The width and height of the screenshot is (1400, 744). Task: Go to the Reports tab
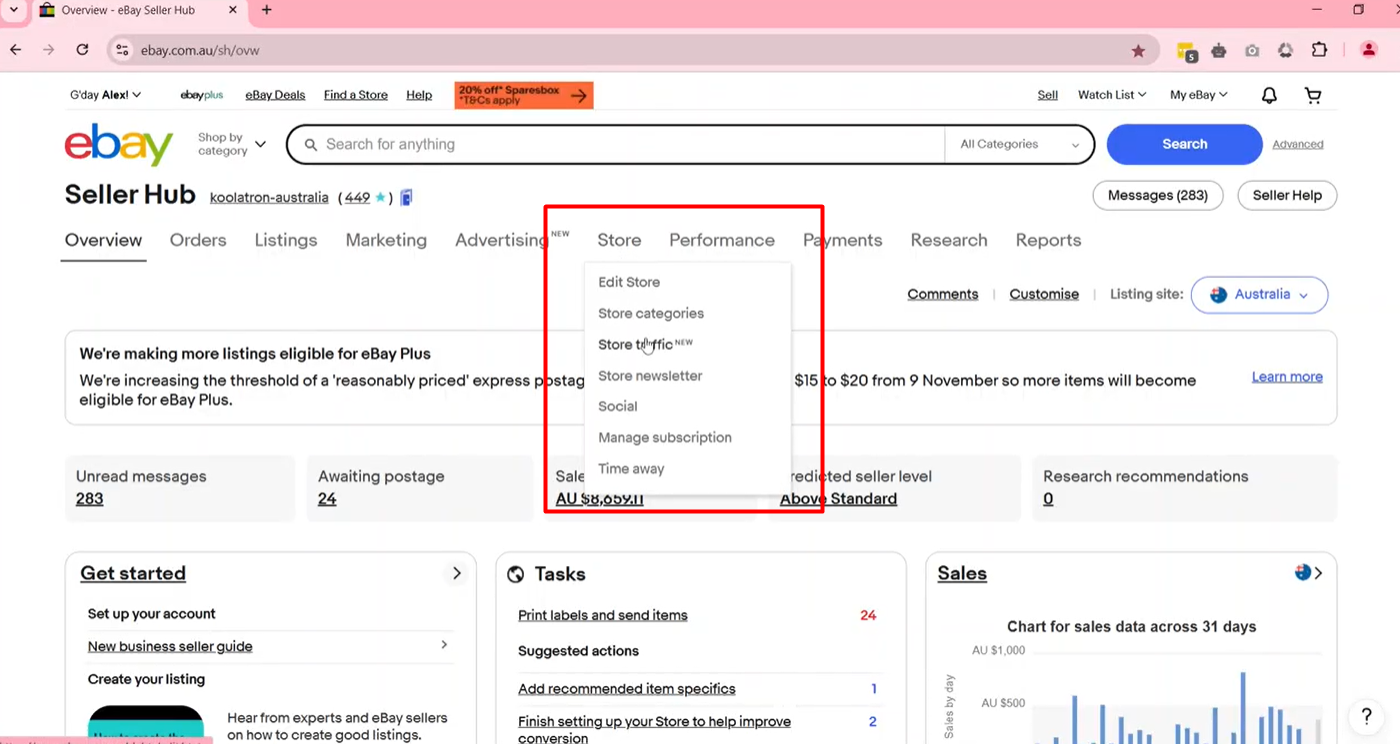click(1048, 240)
